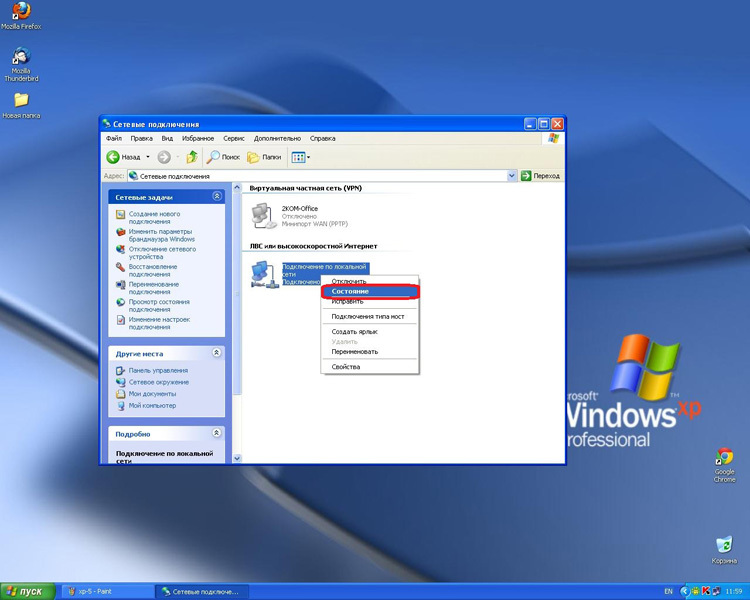Click the Windows flag logo in menu bar
The width and height of the screenshot is (750, 600).
[553, 138]
